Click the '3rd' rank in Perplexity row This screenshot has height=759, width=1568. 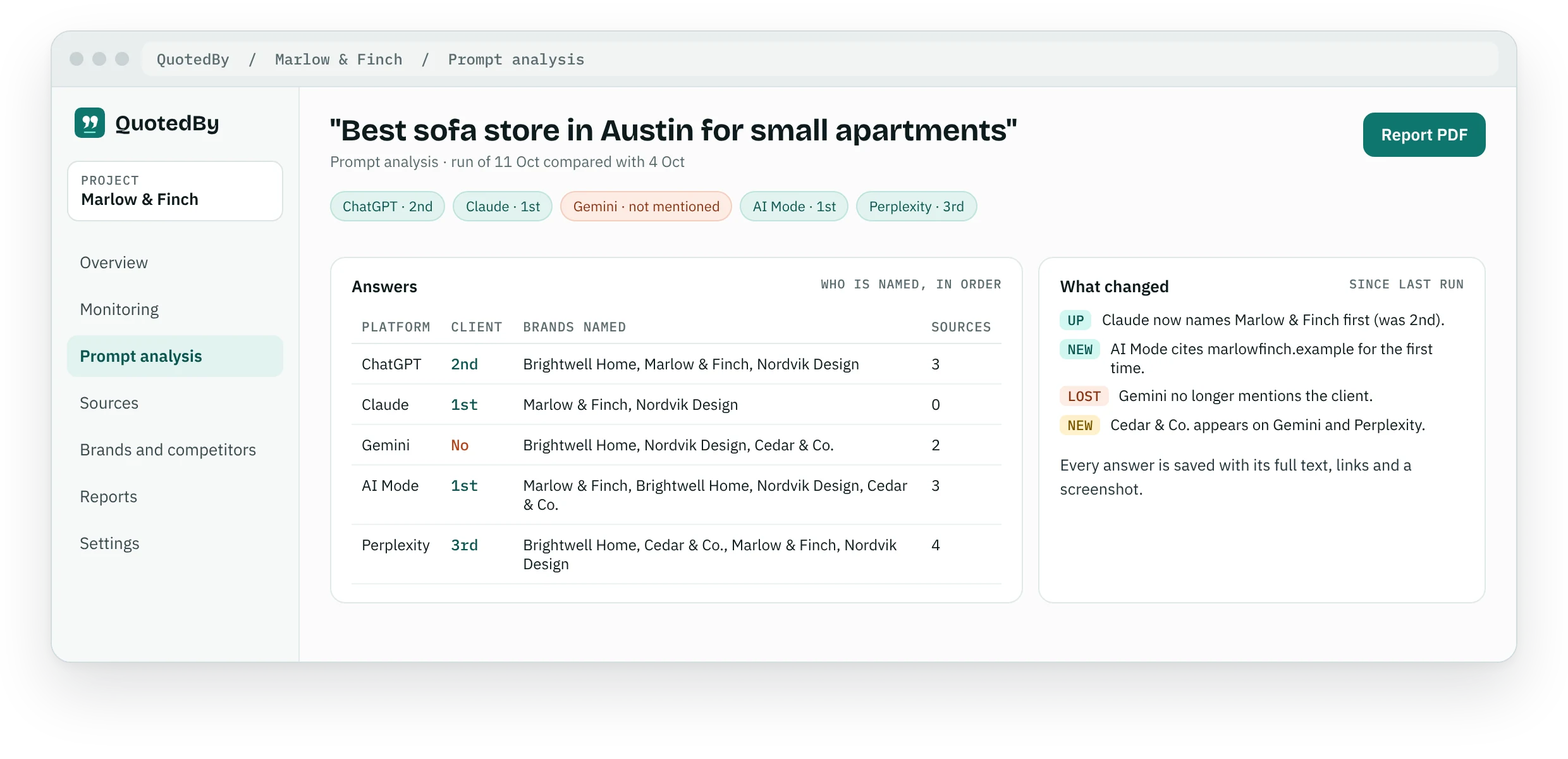pyautogui.click(x=464, y=545)
